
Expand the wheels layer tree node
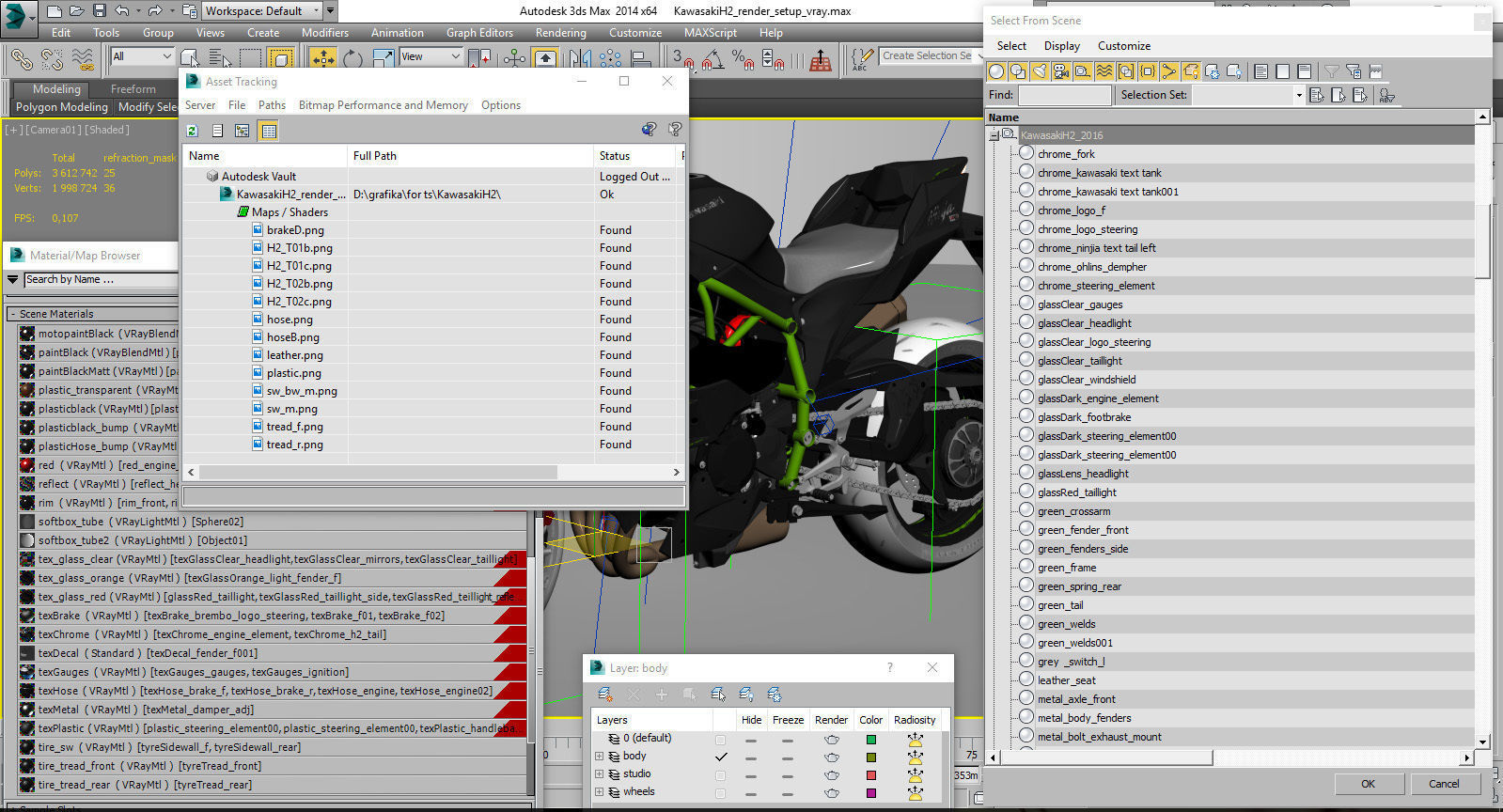[600, 792]
